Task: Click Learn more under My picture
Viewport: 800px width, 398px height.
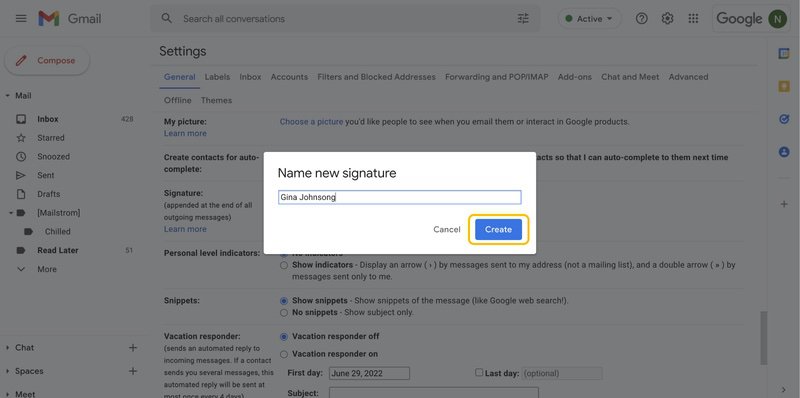Action: tap(185, 134)
